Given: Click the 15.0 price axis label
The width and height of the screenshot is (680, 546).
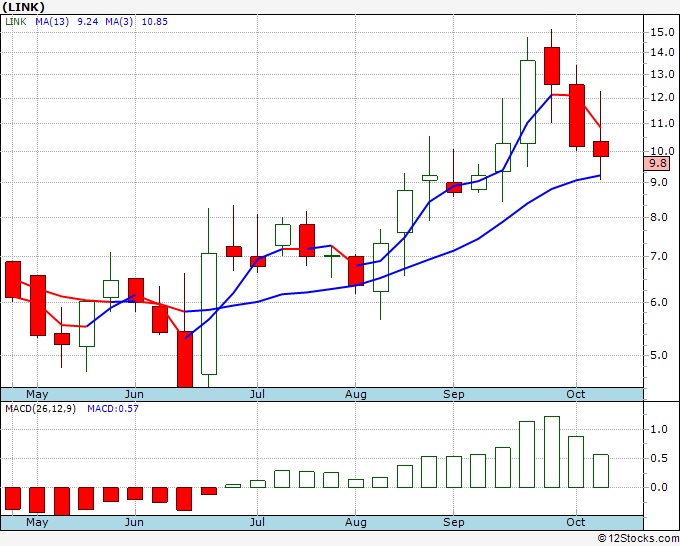Looking at the screenshot, I should tap(662, 32).
